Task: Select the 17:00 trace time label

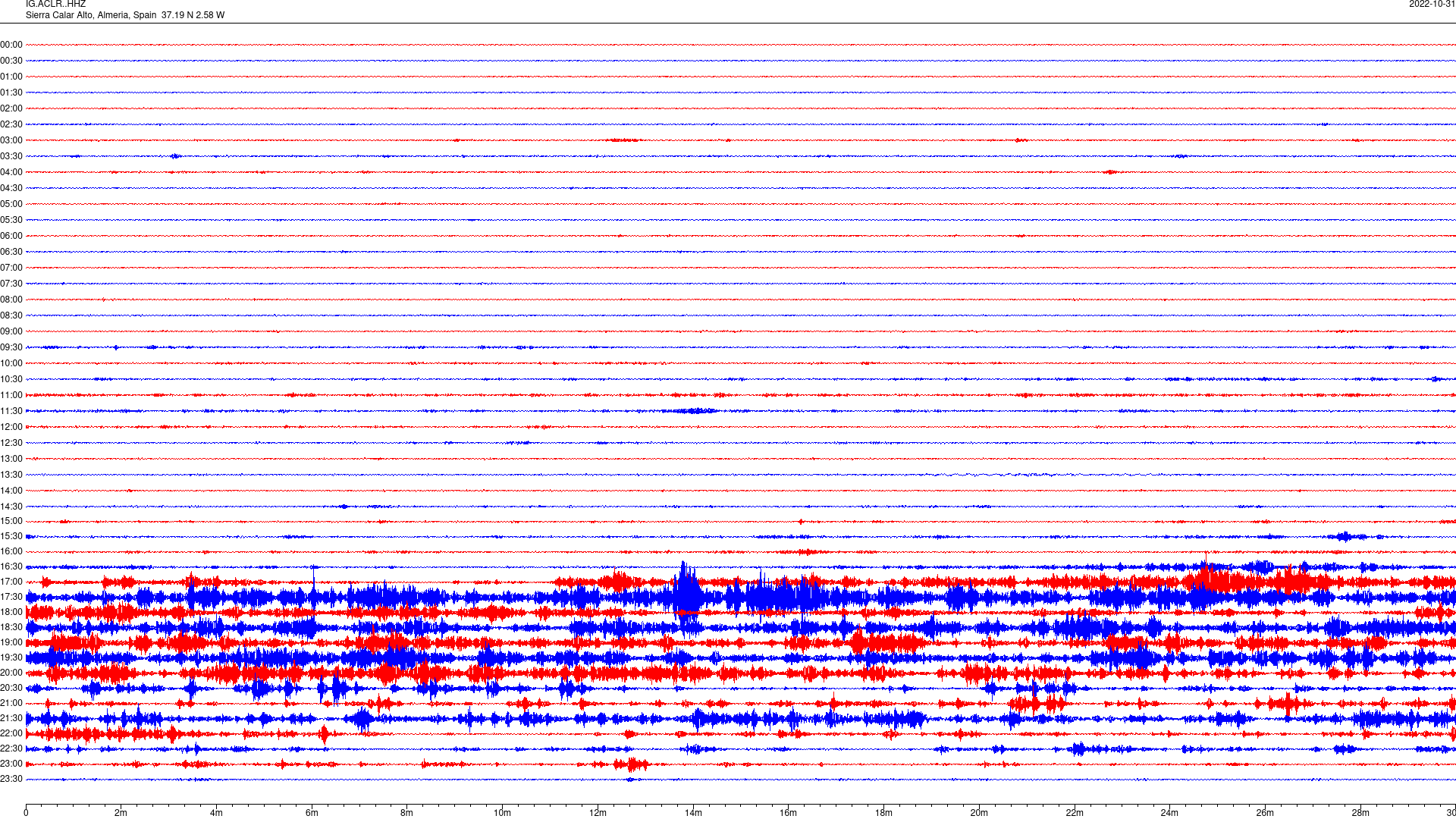Action: pos(11,582)
